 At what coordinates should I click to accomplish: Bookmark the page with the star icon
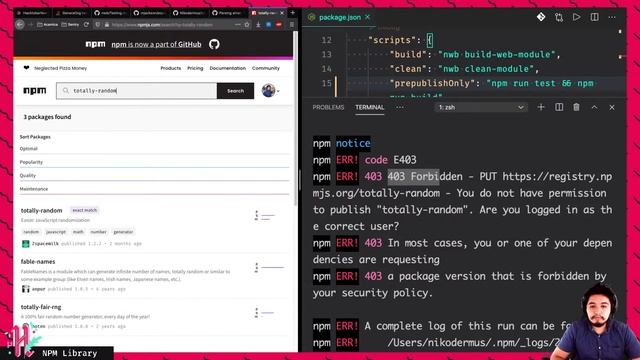tap(247, 24)
